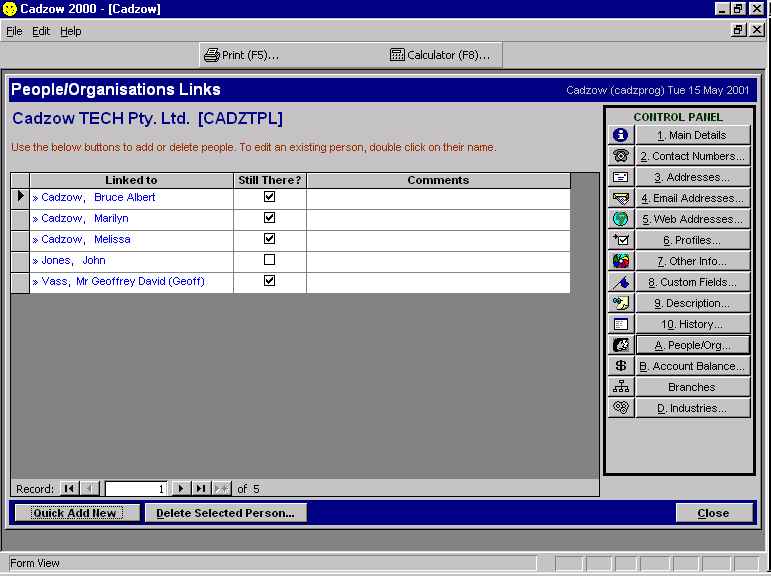
Task: Open 7. Other Info panel
Action: point(692,261)
